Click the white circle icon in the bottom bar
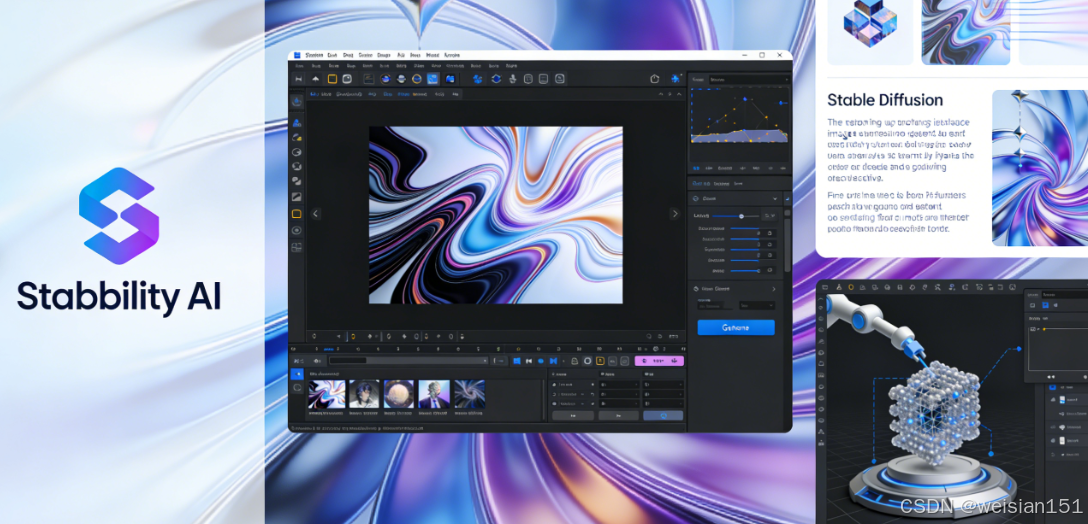 tap(587, 361)
